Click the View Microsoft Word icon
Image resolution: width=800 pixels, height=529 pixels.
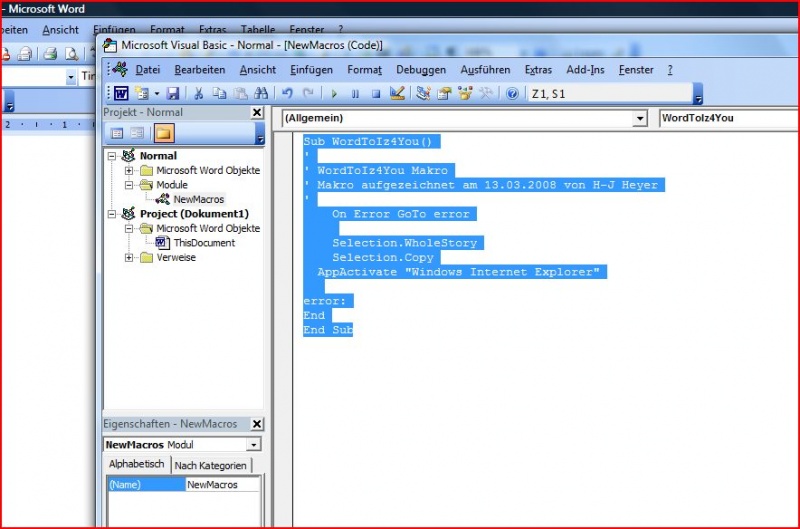(120, 93)
